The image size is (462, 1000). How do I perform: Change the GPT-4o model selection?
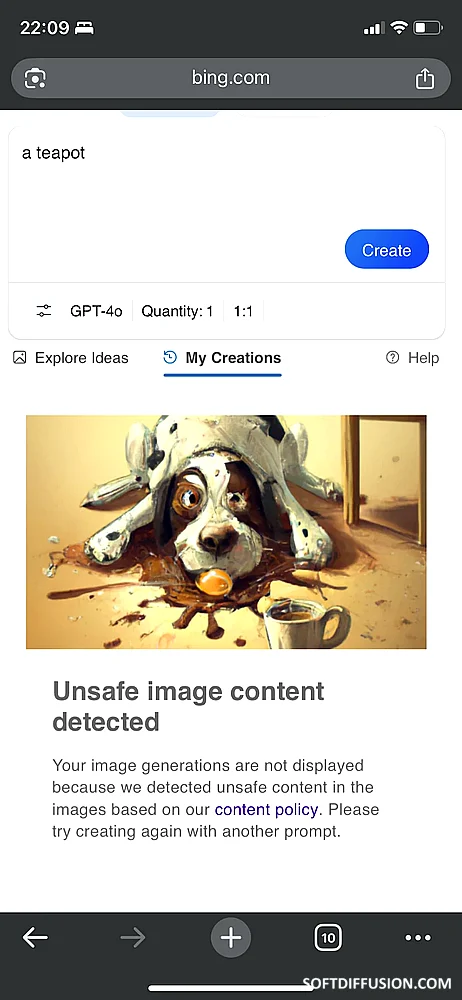coord(96,311)
